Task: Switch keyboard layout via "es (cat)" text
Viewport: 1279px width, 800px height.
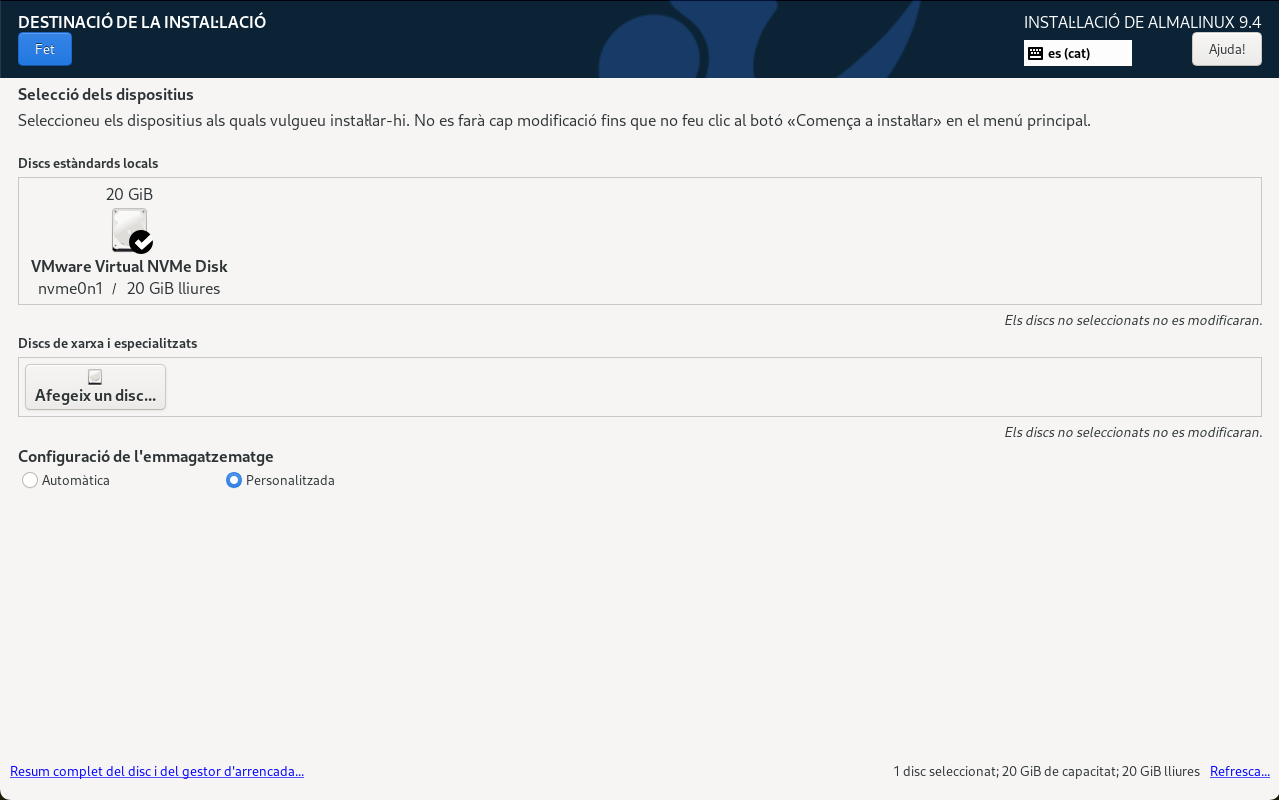Action: tap(1069, 53)
